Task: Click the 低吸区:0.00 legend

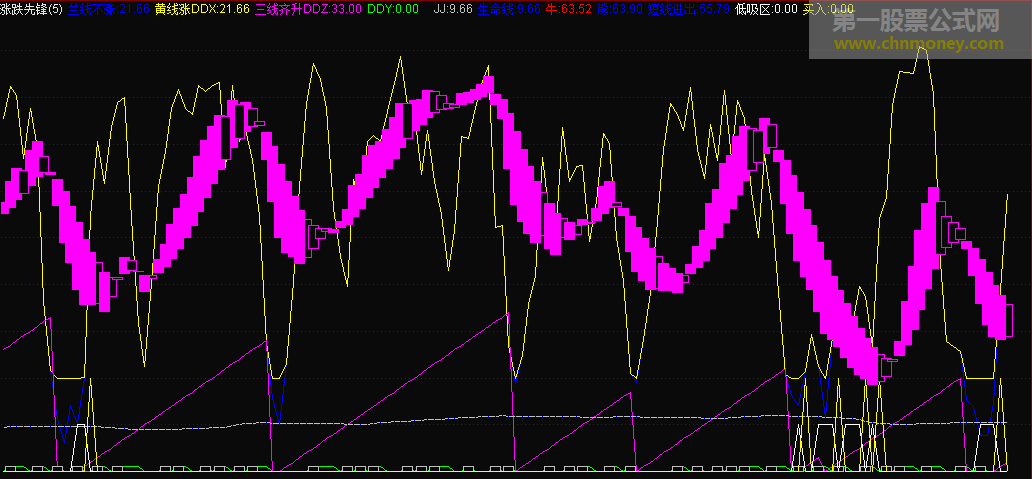Action: pos(767,9)
